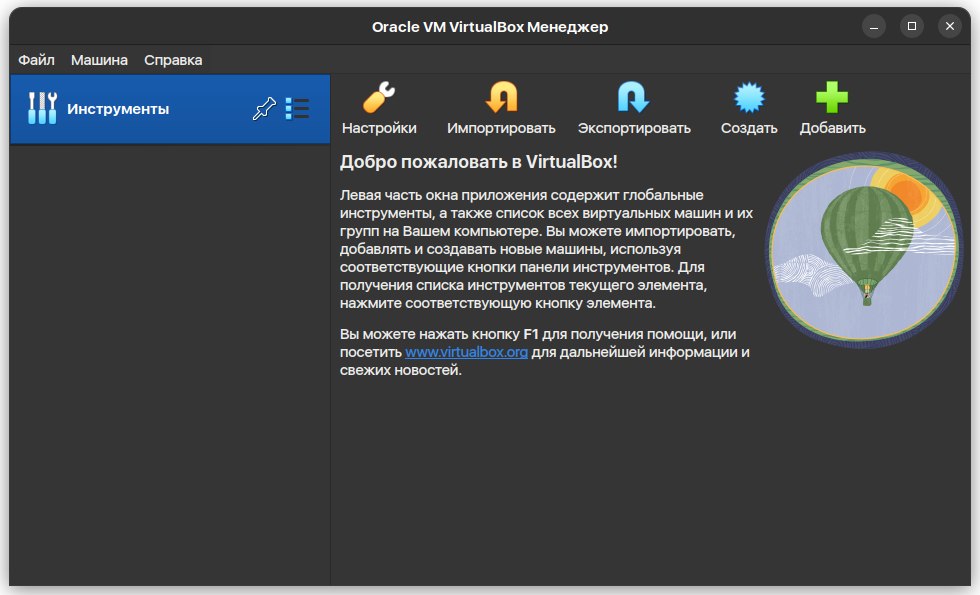Click the Импортировать orange arrow icon

click(x=501, y=98)
